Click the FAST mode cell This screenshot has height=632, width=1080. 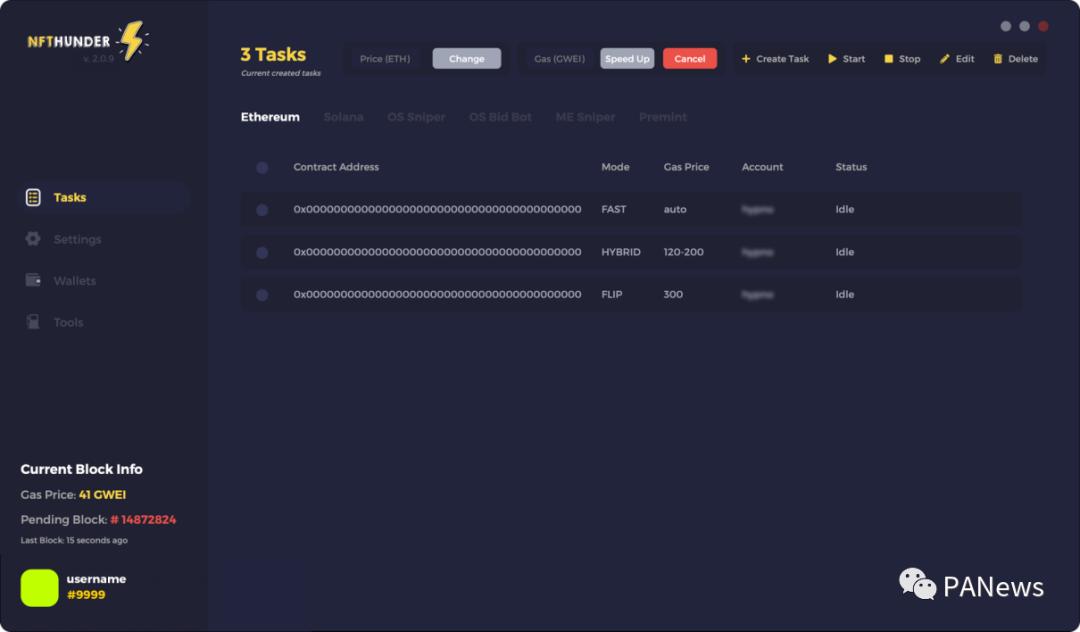point(614,209)
